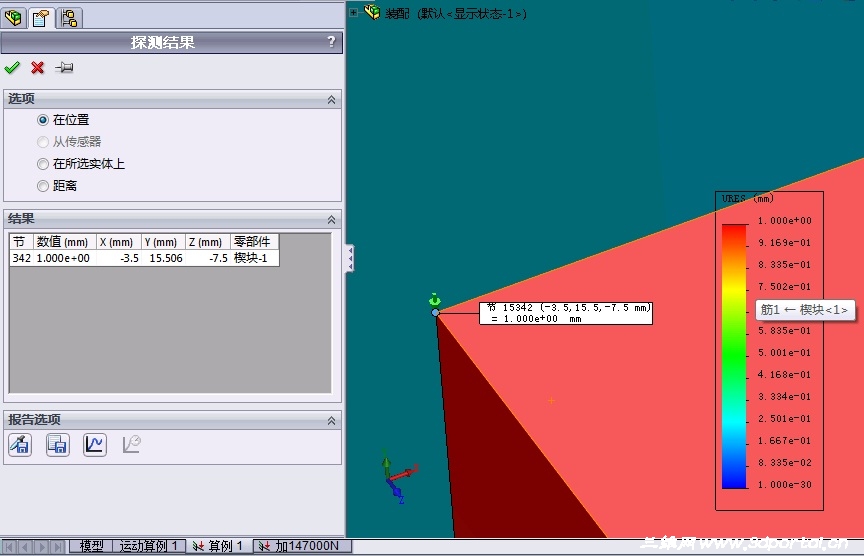Open the ConfigurationManager tab

tap(69, 18)
